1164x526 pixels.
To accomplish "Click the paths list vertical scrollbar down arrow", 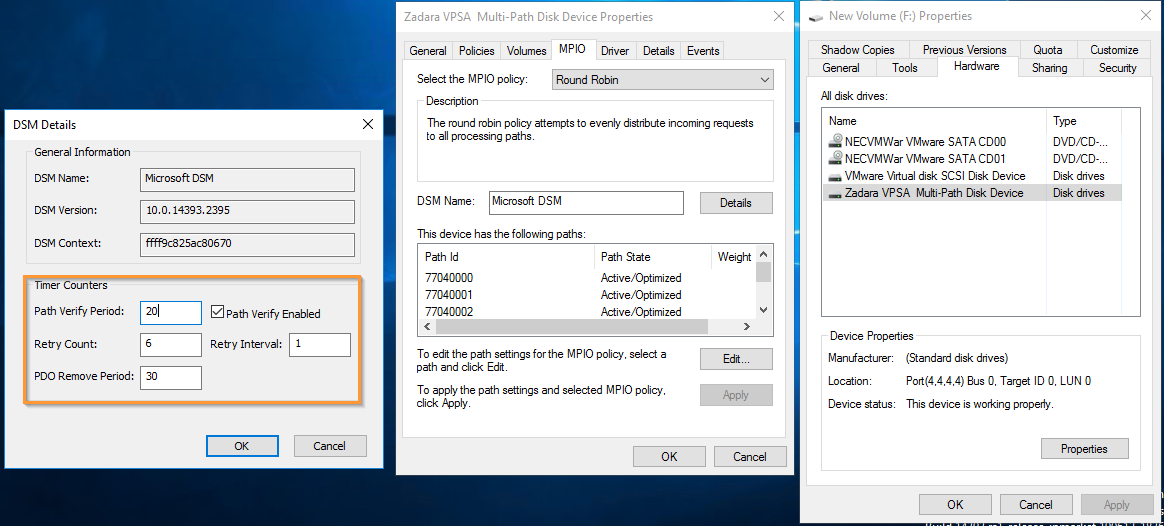I will coord(764,310).
